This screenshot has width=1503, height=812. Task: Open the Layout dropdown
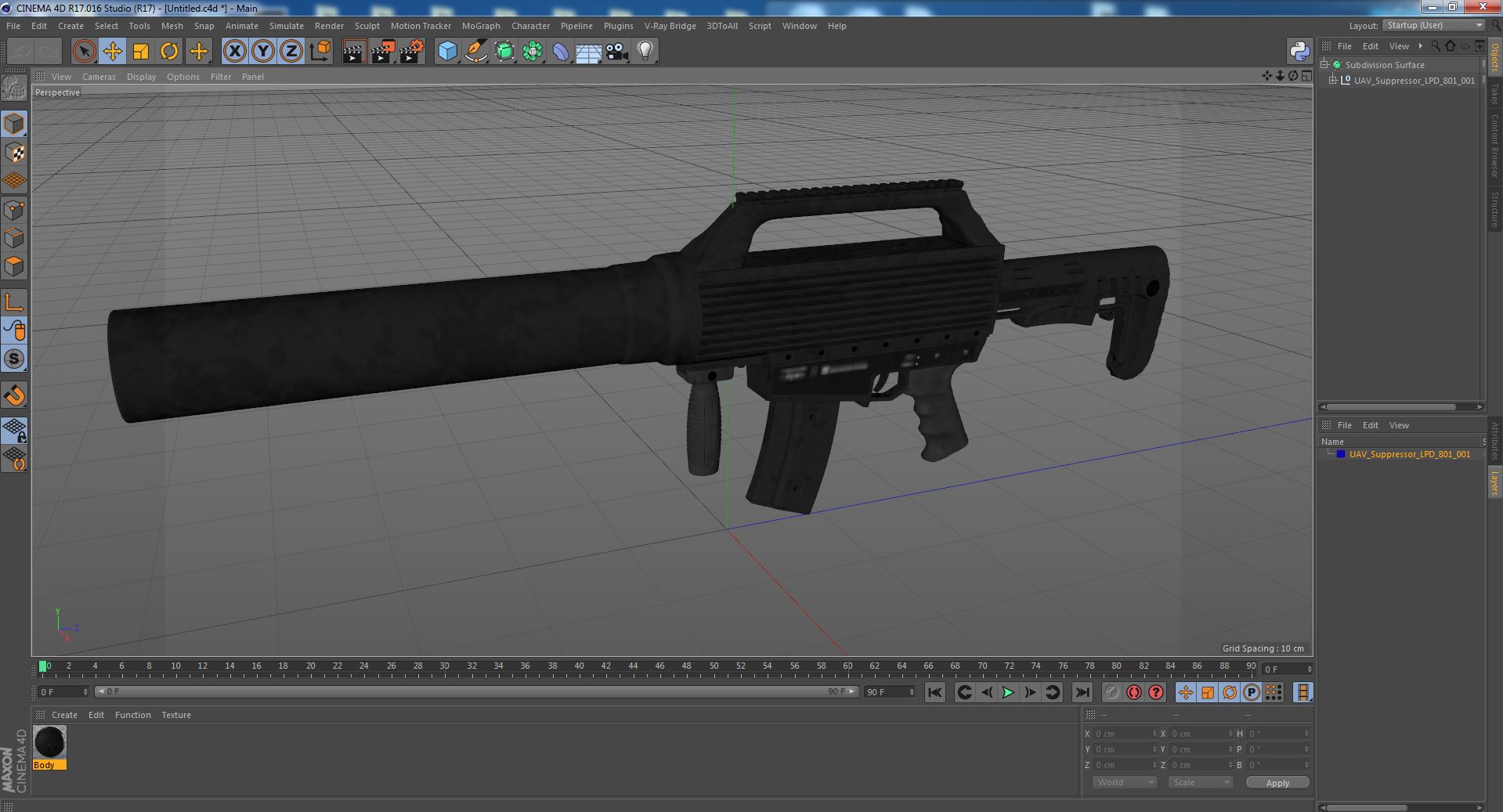[x=1434, y=26]
